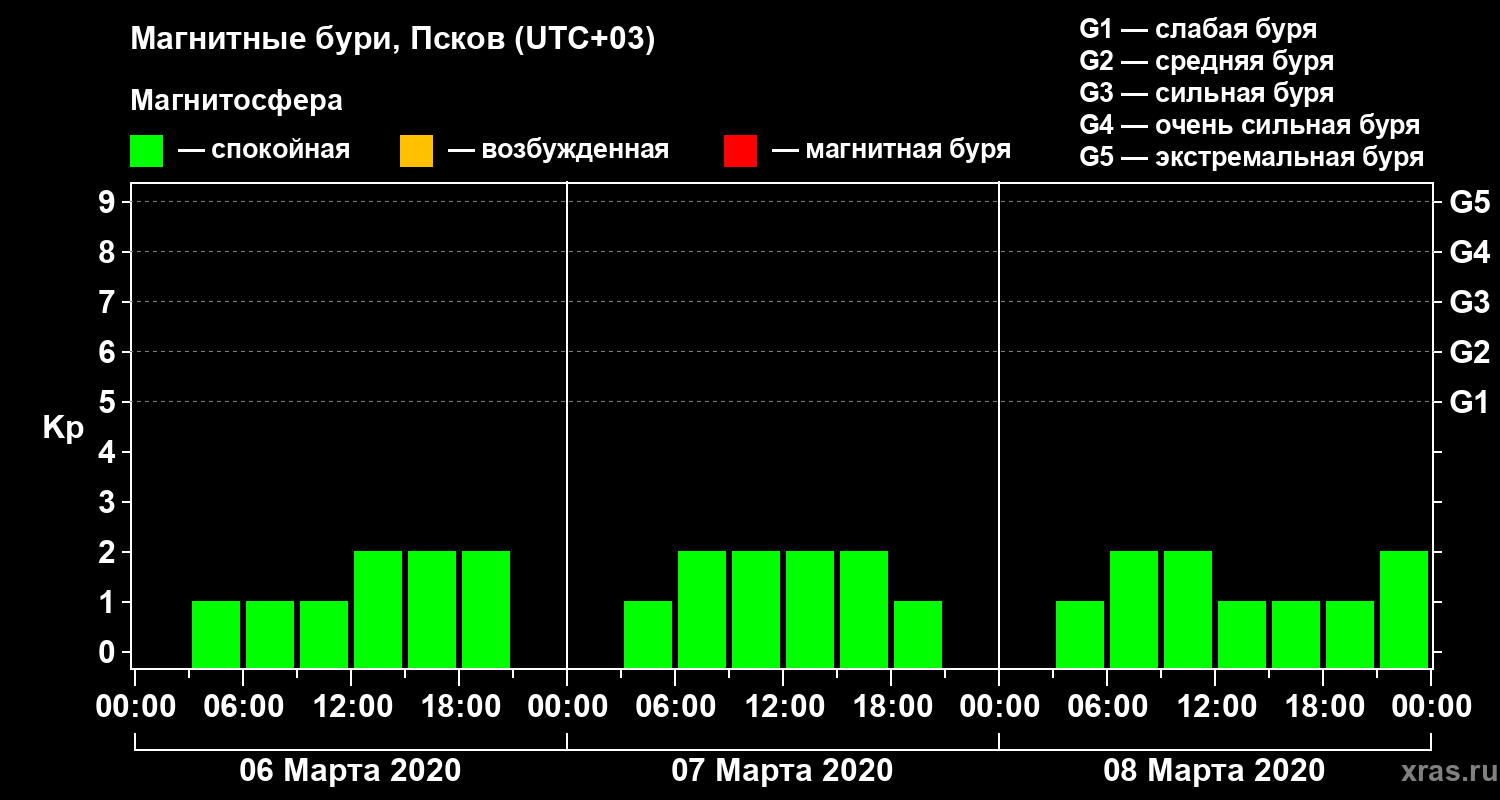1500x800 pixels.
Task: Click the 'G3 — сильная буря' legend line
Action: 1207,93
